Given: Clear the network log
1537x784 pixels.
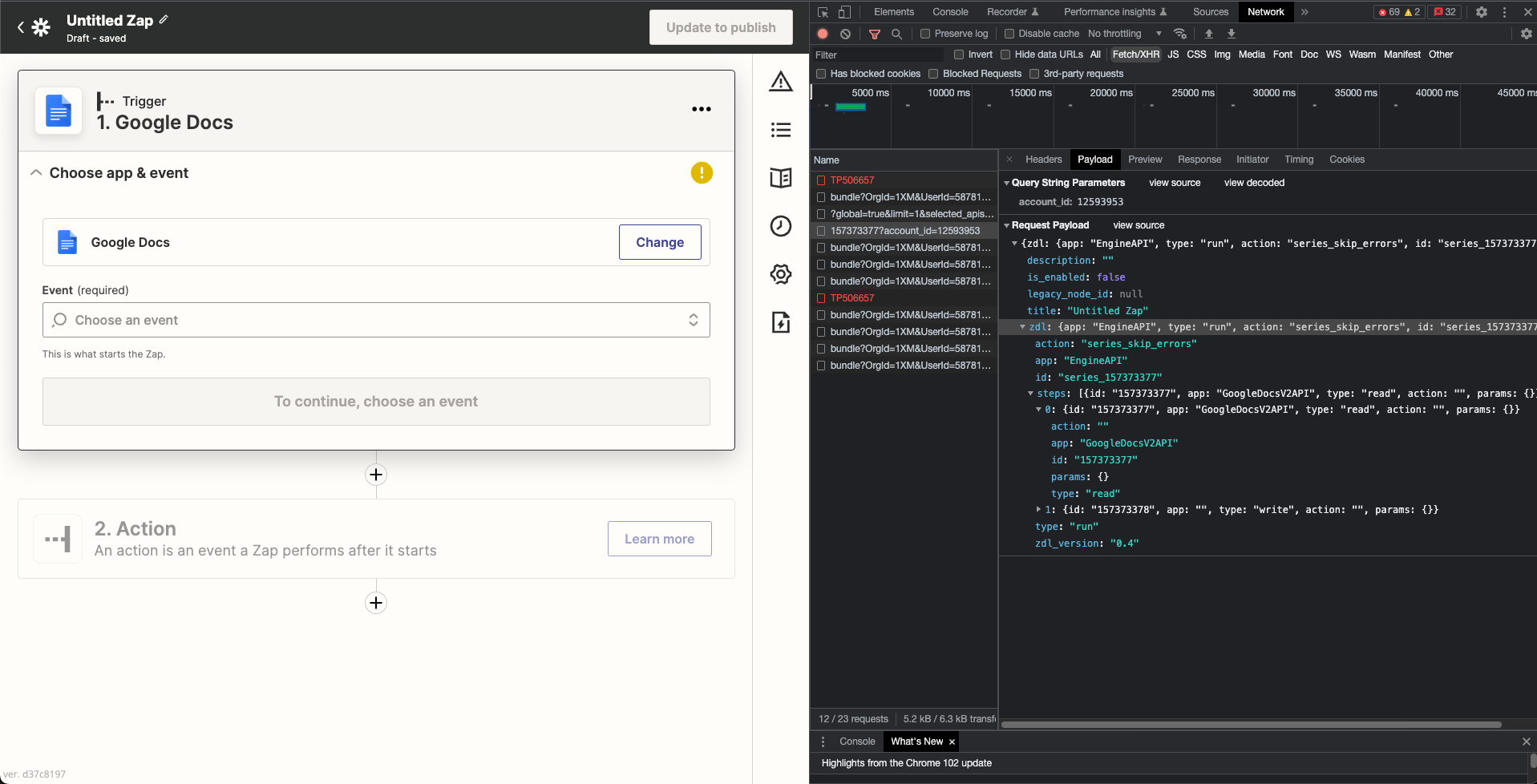Looking at the screenshot, I should point(845,34).
